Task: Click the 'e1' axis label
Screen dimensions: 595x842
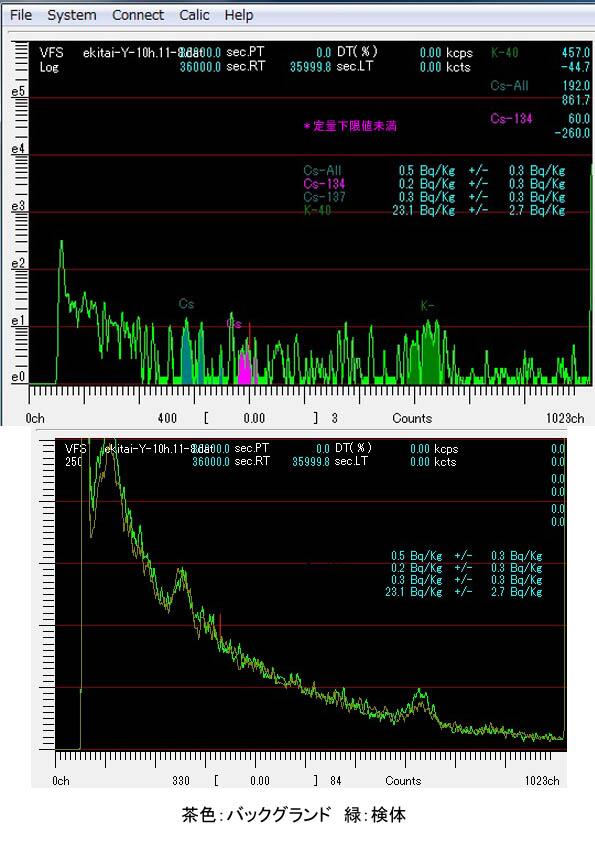Action: pyautogui.click(x=18, y=321)
